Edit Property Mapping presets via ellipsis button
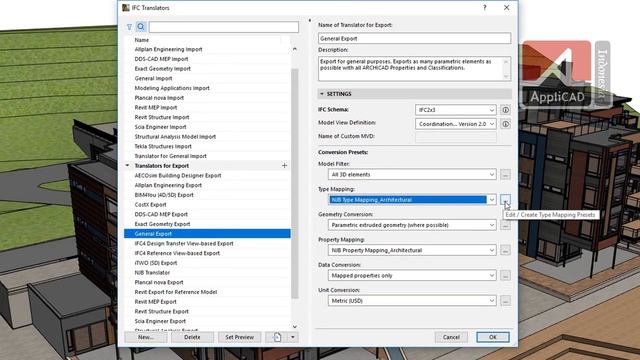 (x=505, y=250)
